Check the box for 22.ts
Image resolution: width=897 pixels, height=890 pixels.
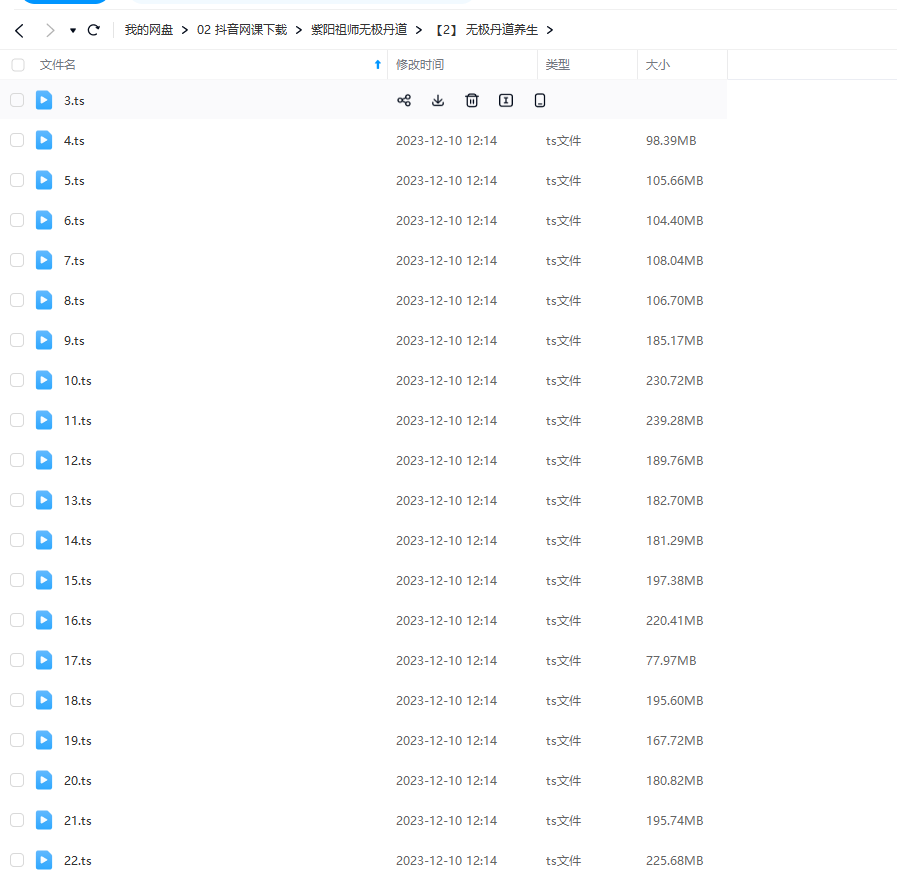pos(17,860)
